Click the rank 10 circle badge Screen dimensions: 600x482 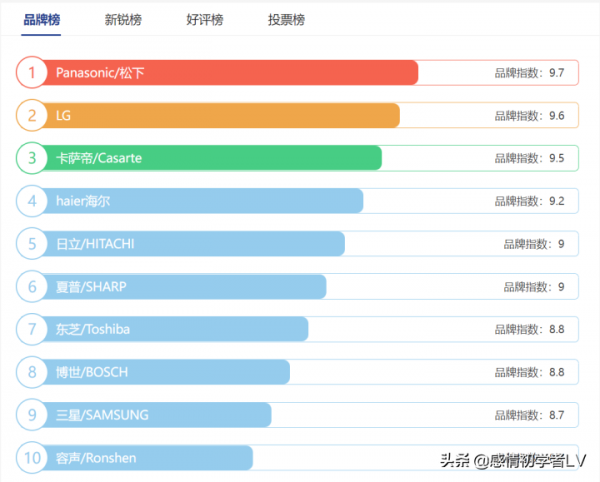[32, 458]
